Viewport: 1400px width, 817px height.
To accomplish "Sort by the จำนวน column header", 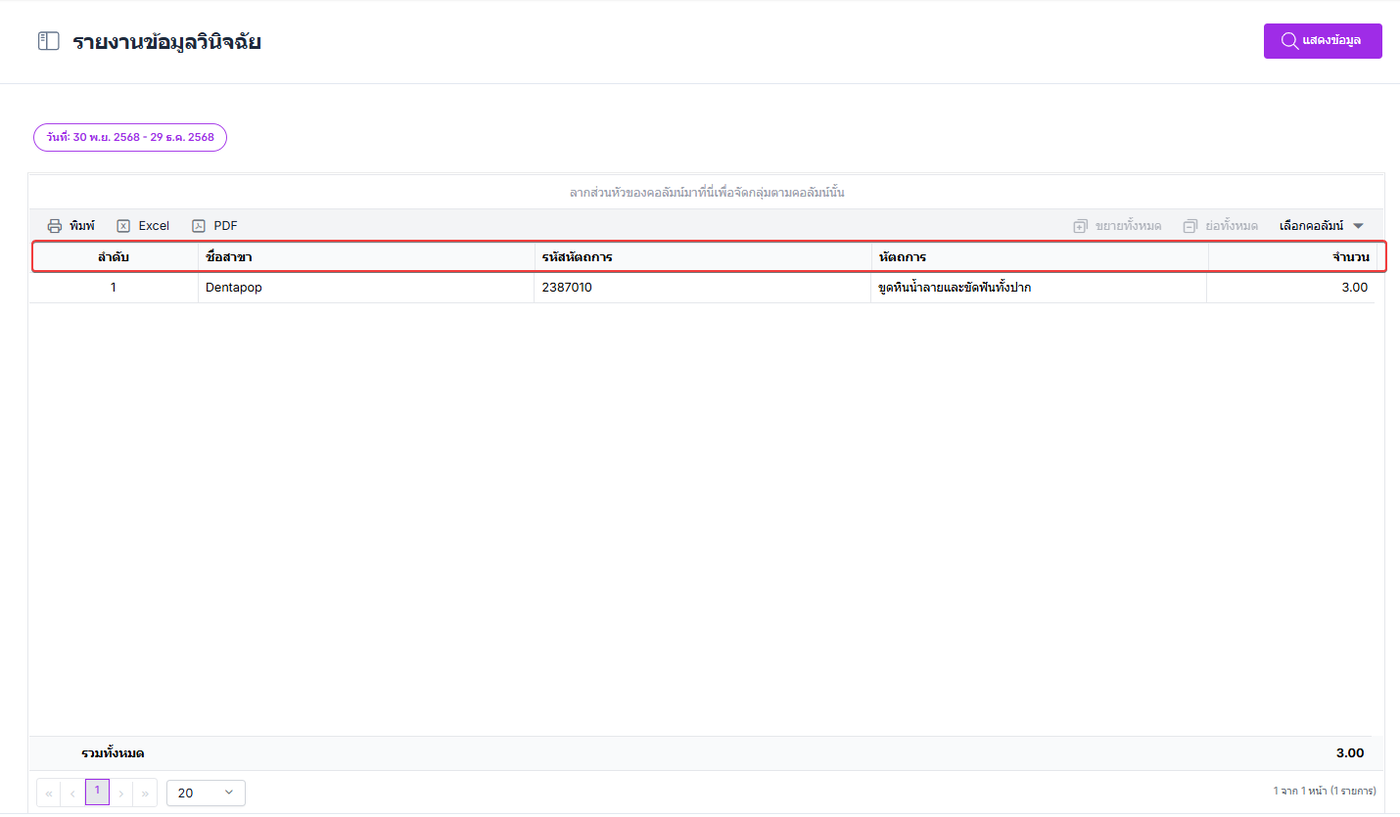I will point(1292,257).
